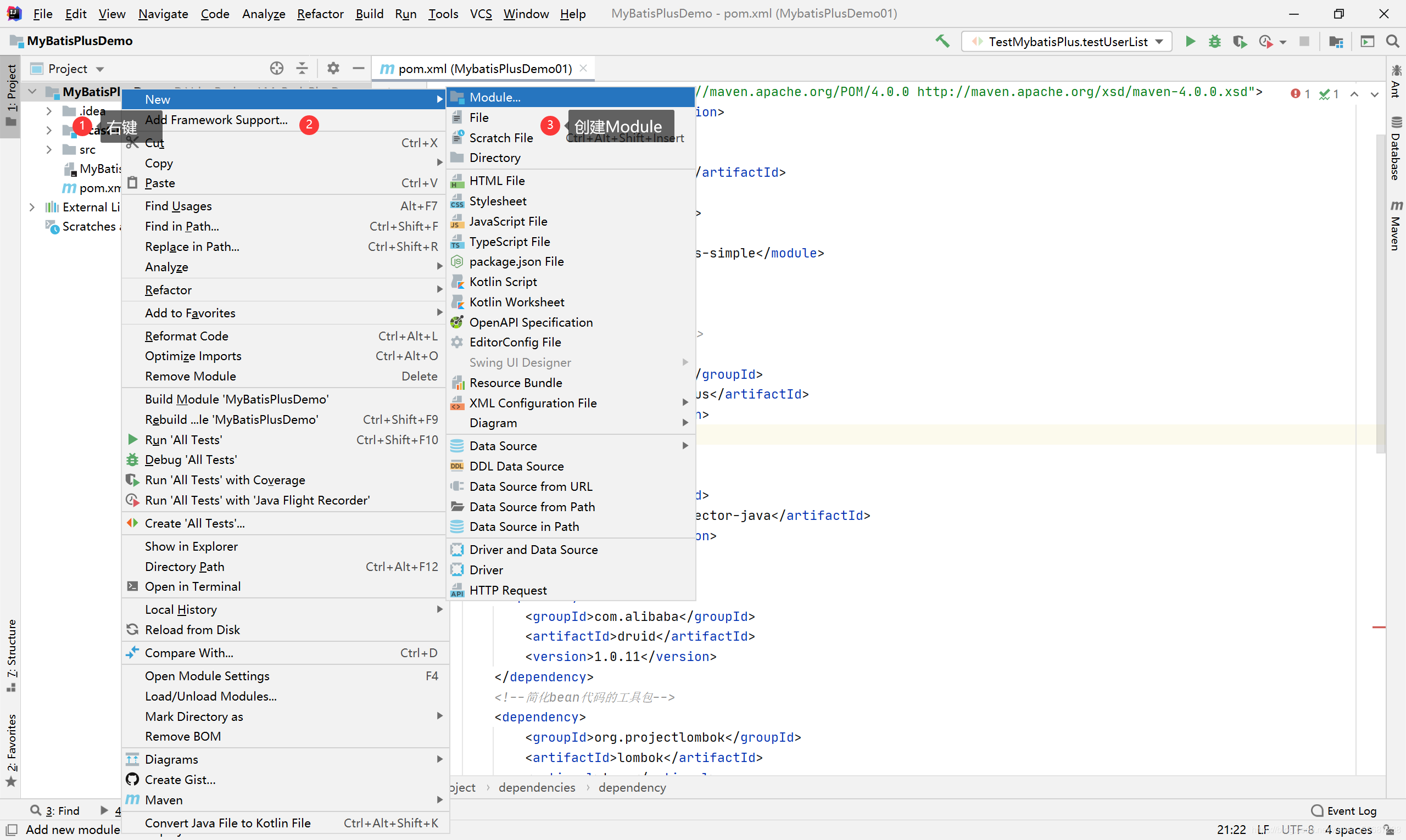Viewport: 1406px width, 840px height.
Task: Click Open Module Settings option
Action: (207, 676)
